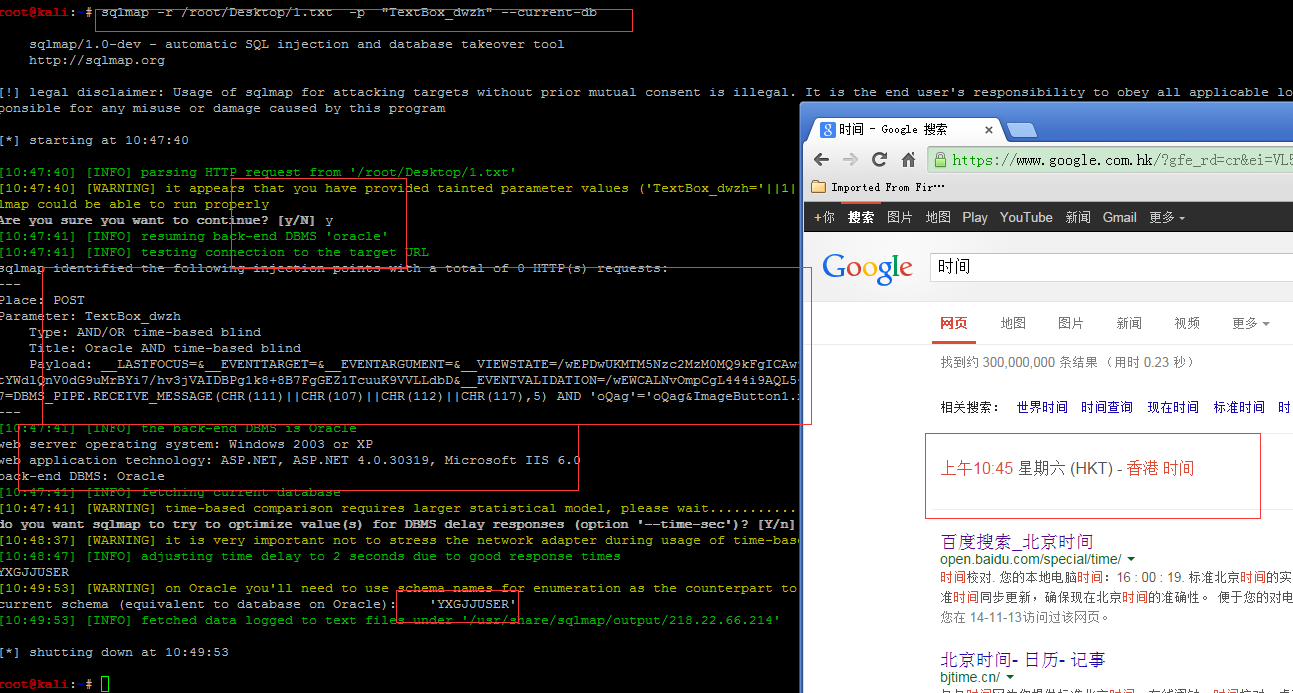This screenshot has height=693, width=1293.
Task: Expand 更多 dropdown under search box
Action: point(1251,323)
